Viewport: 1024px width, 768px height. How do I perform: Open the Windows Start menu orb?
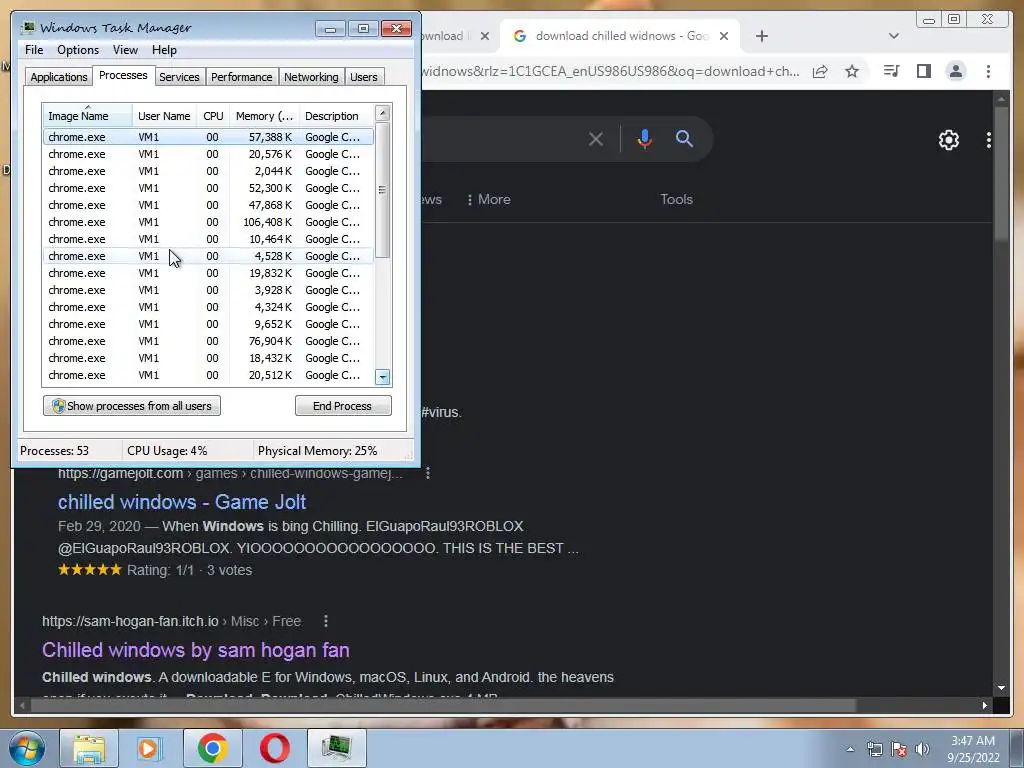coord(26,748)
